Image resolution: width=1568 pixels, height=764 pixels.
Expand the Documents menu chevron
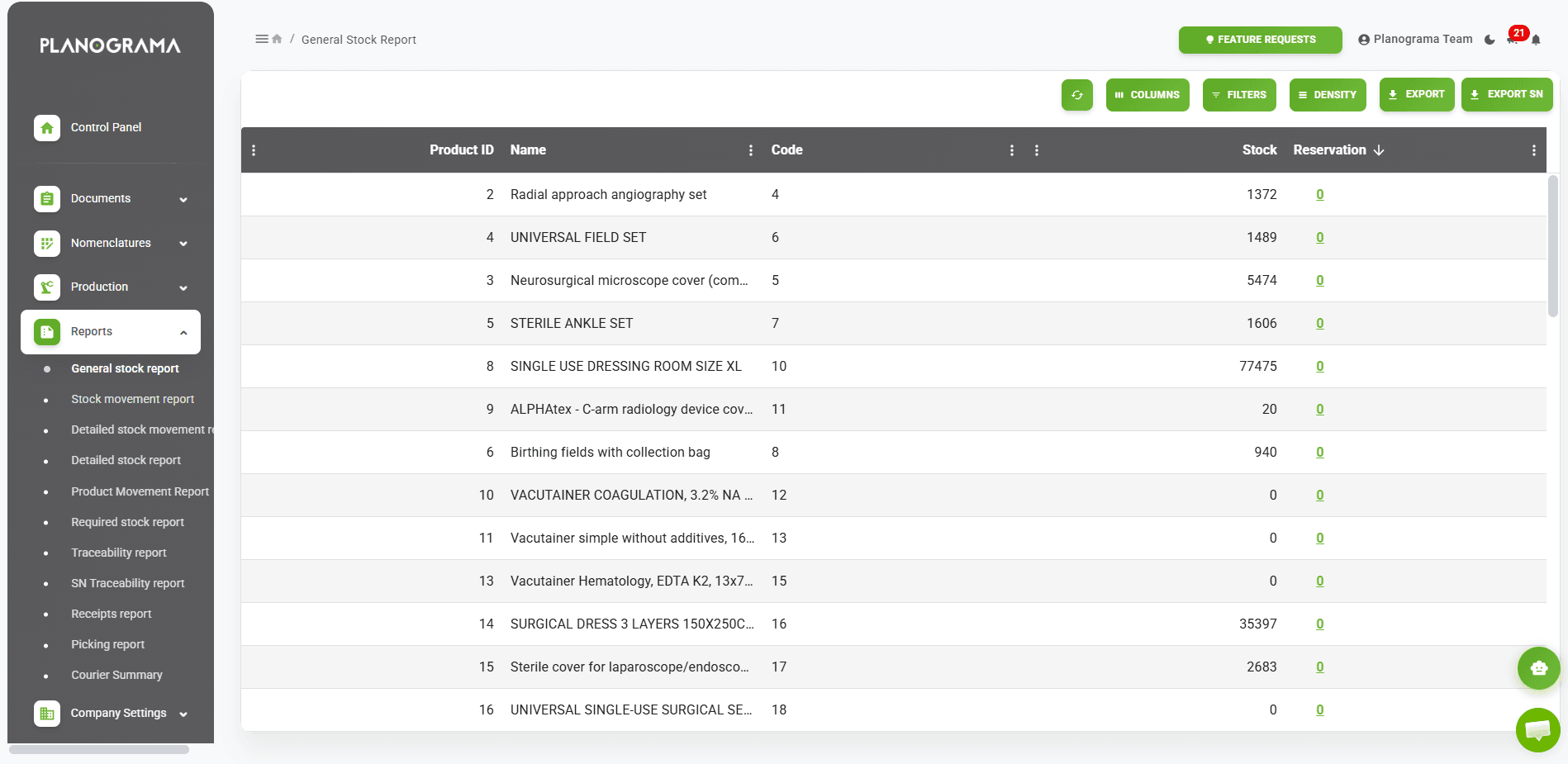pos(183,199)
